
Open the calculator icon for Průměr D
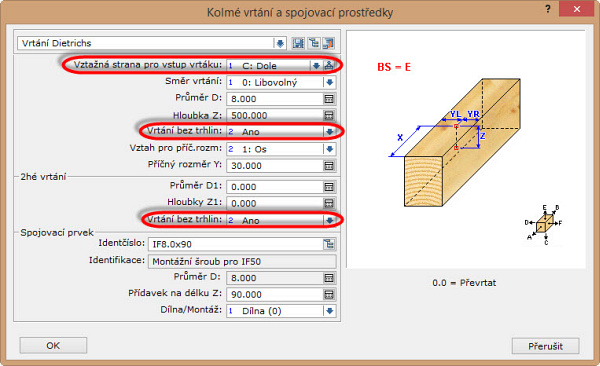(329, 99)
